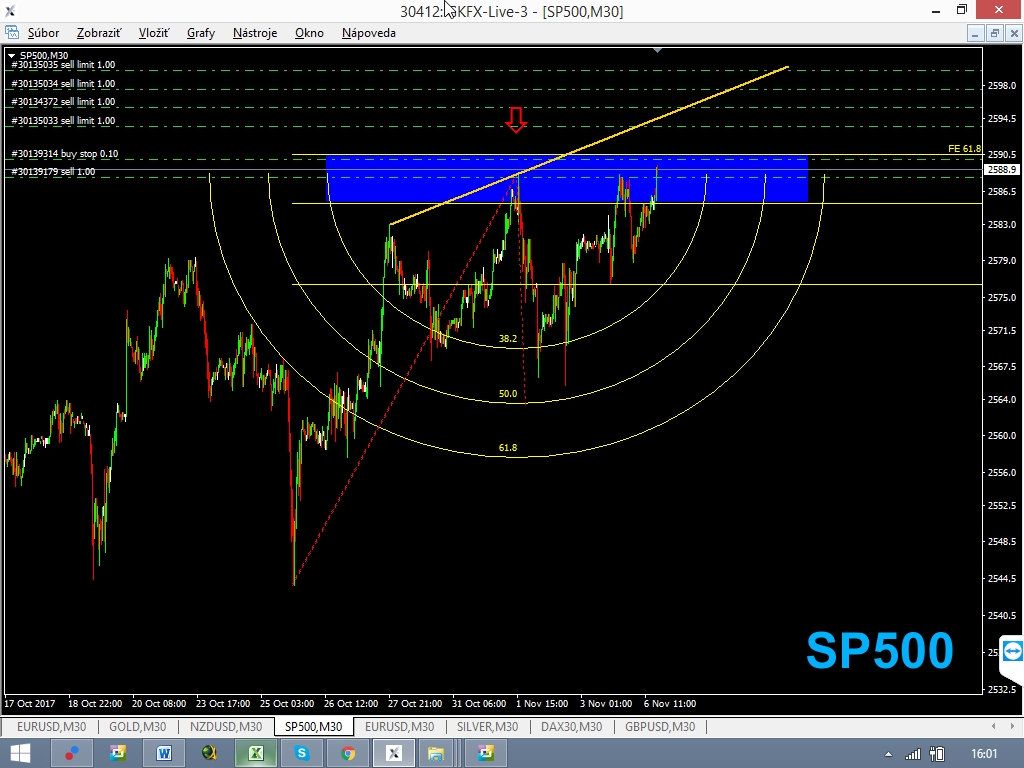Click the 2544.5 price axis value
This screenshot has width=1024, height=768.
[1002, 579]
